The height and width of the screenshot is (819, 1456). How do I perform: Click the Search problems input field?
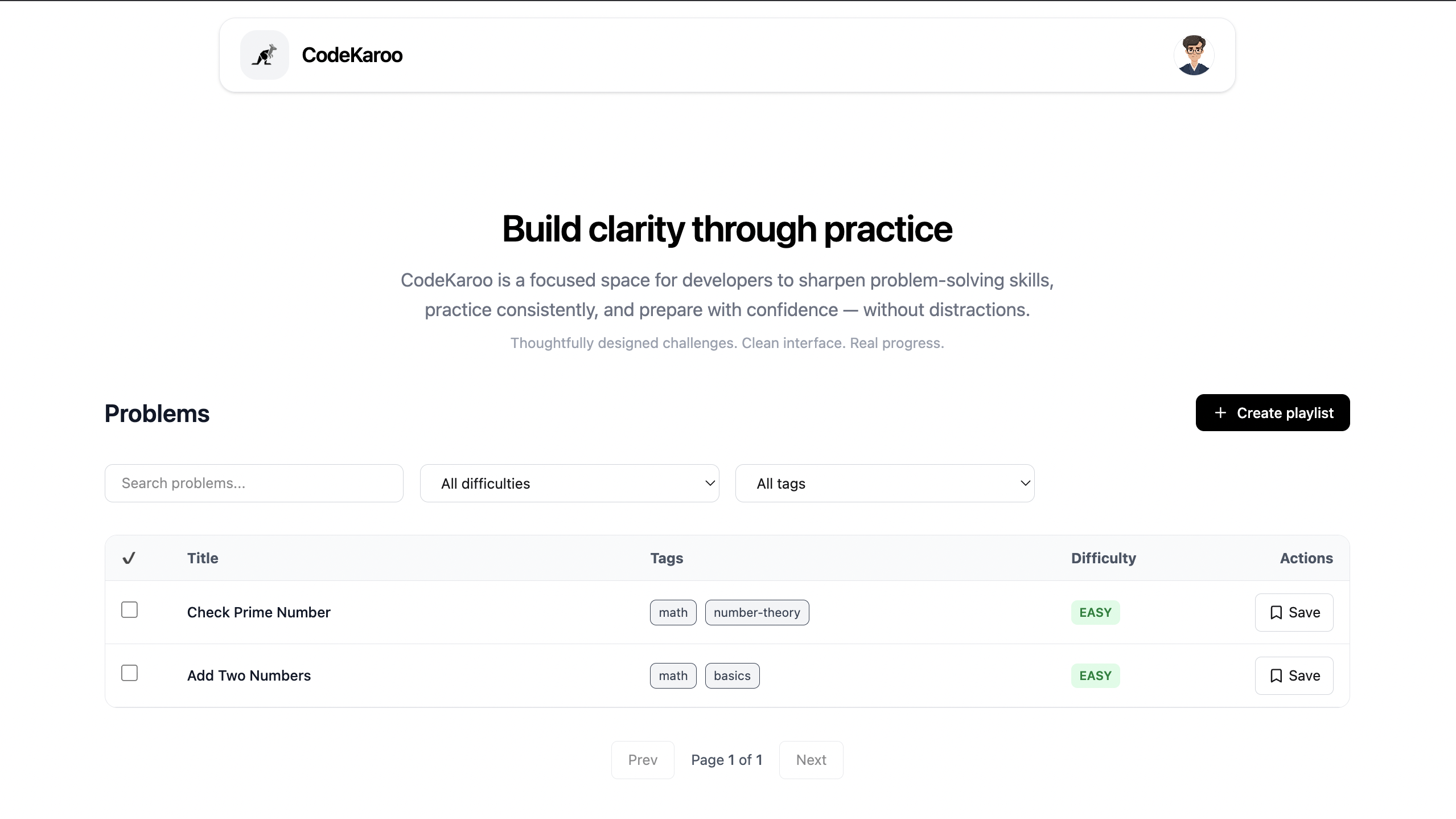[253, 483]
